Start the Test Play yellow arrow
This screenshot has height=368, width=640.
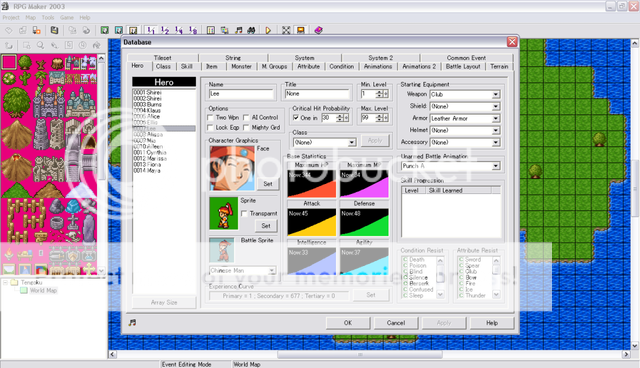pyautogui.click(x=268, y=30)
